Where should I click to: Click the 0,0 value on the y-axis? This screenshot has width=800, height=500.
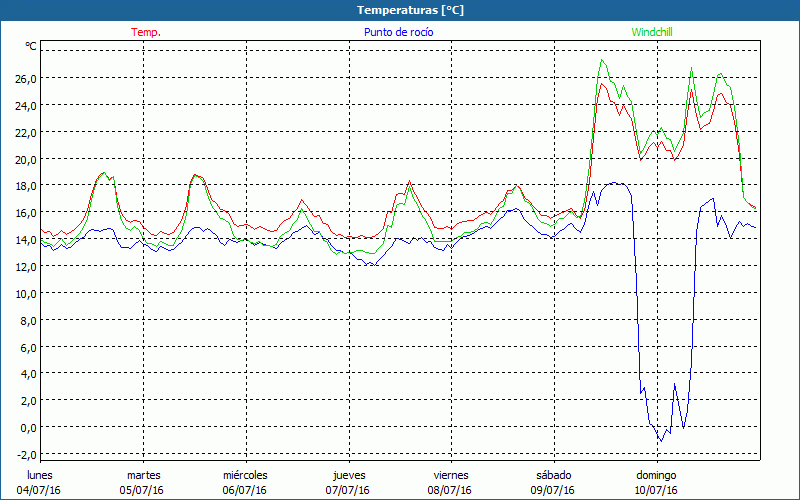pyautogui.click(x=27, y=428)
